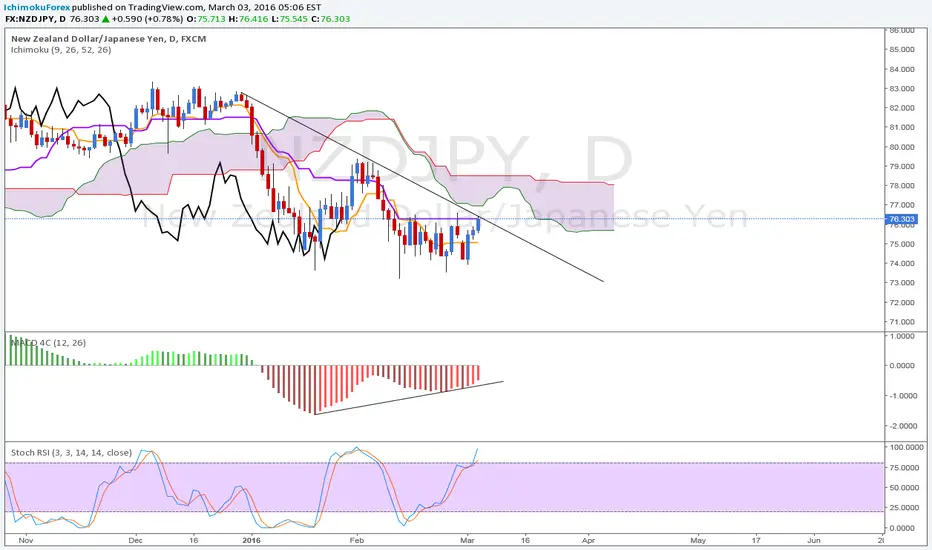The width and height of the screenshot is (932, 550).
Task: Select the rising trendline under MACD histogram
Action: 409,397
